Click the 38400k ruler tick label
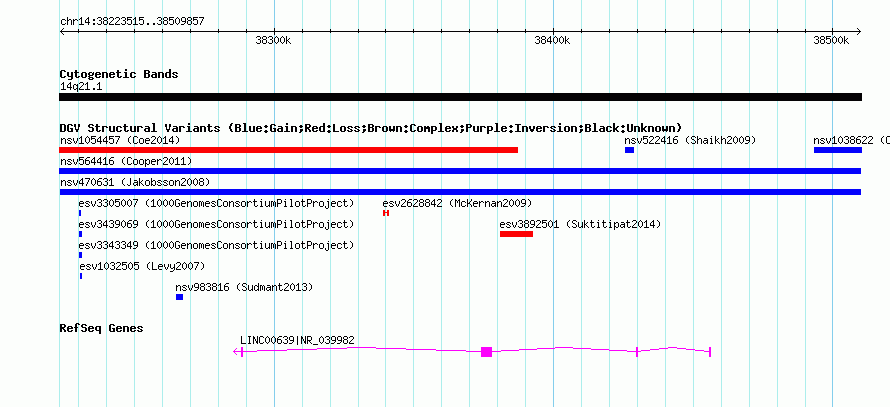This screenshot has height=407, width=890. point(552,40)
